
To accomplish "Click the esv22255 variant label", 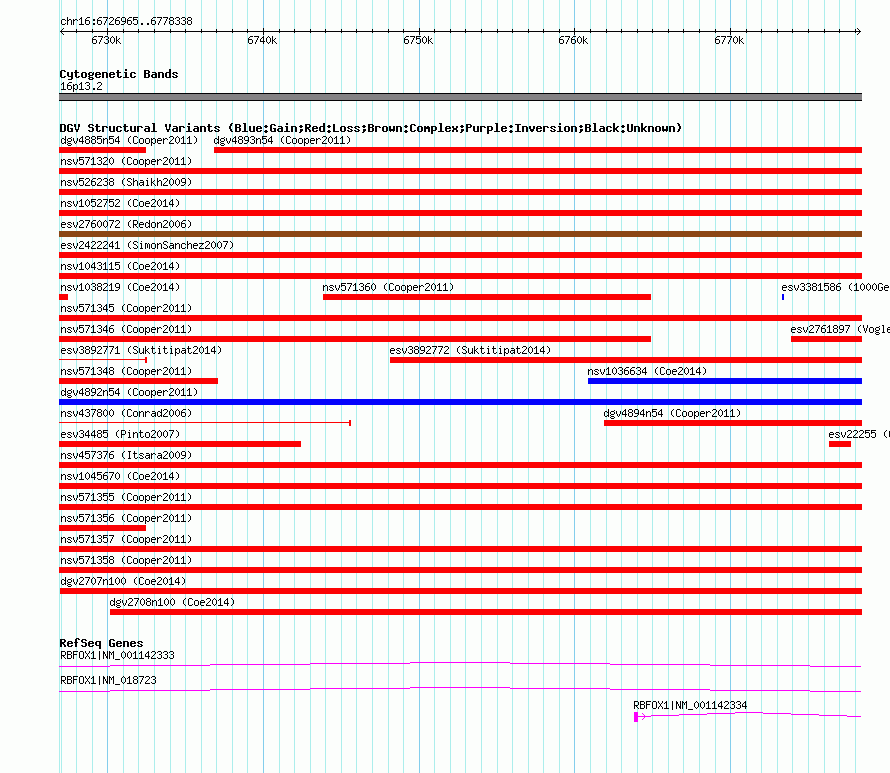I will pyautogui.click(x=858, y=434).
